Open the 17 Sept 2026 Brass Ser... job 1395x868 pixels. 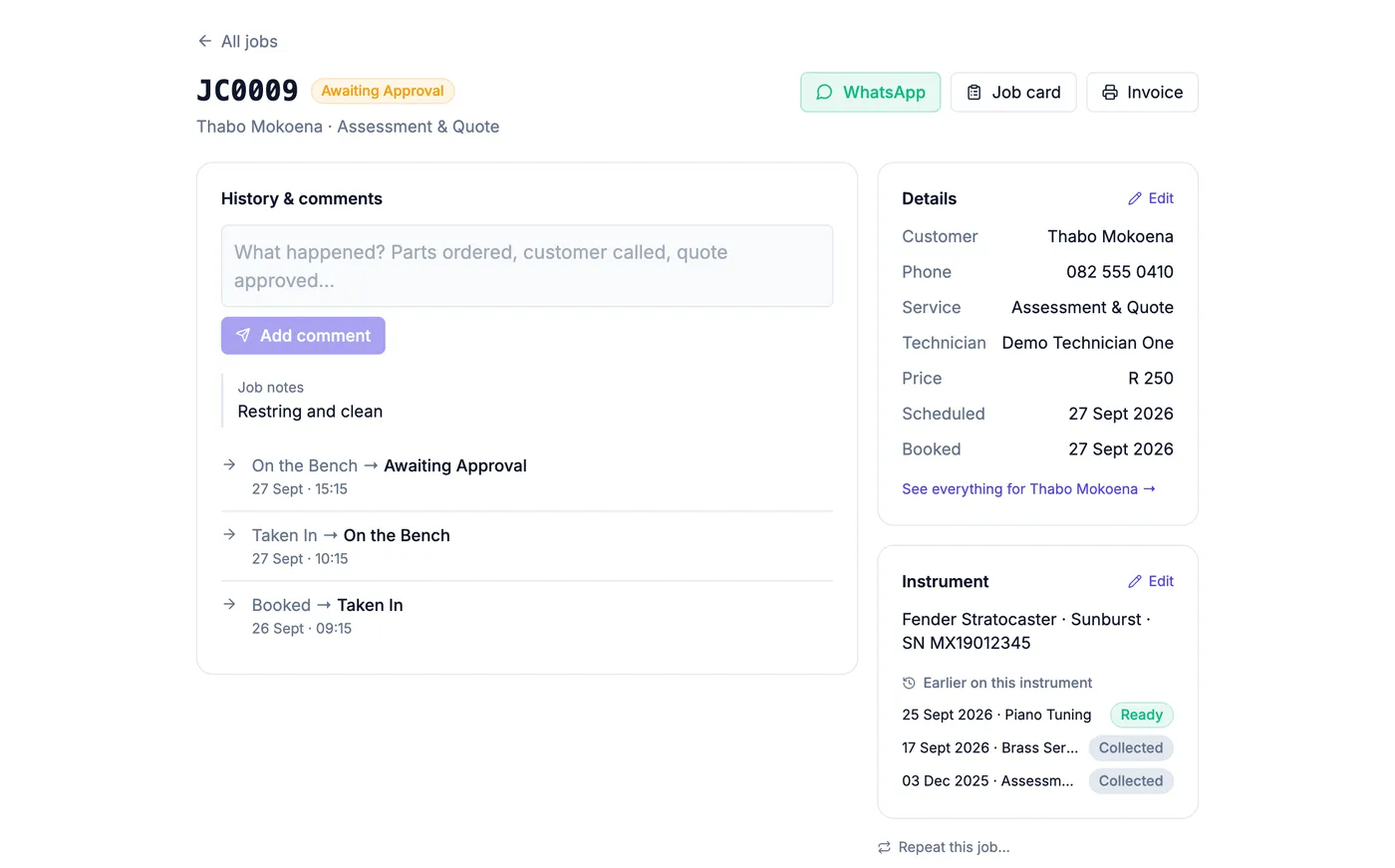(989, 747)
